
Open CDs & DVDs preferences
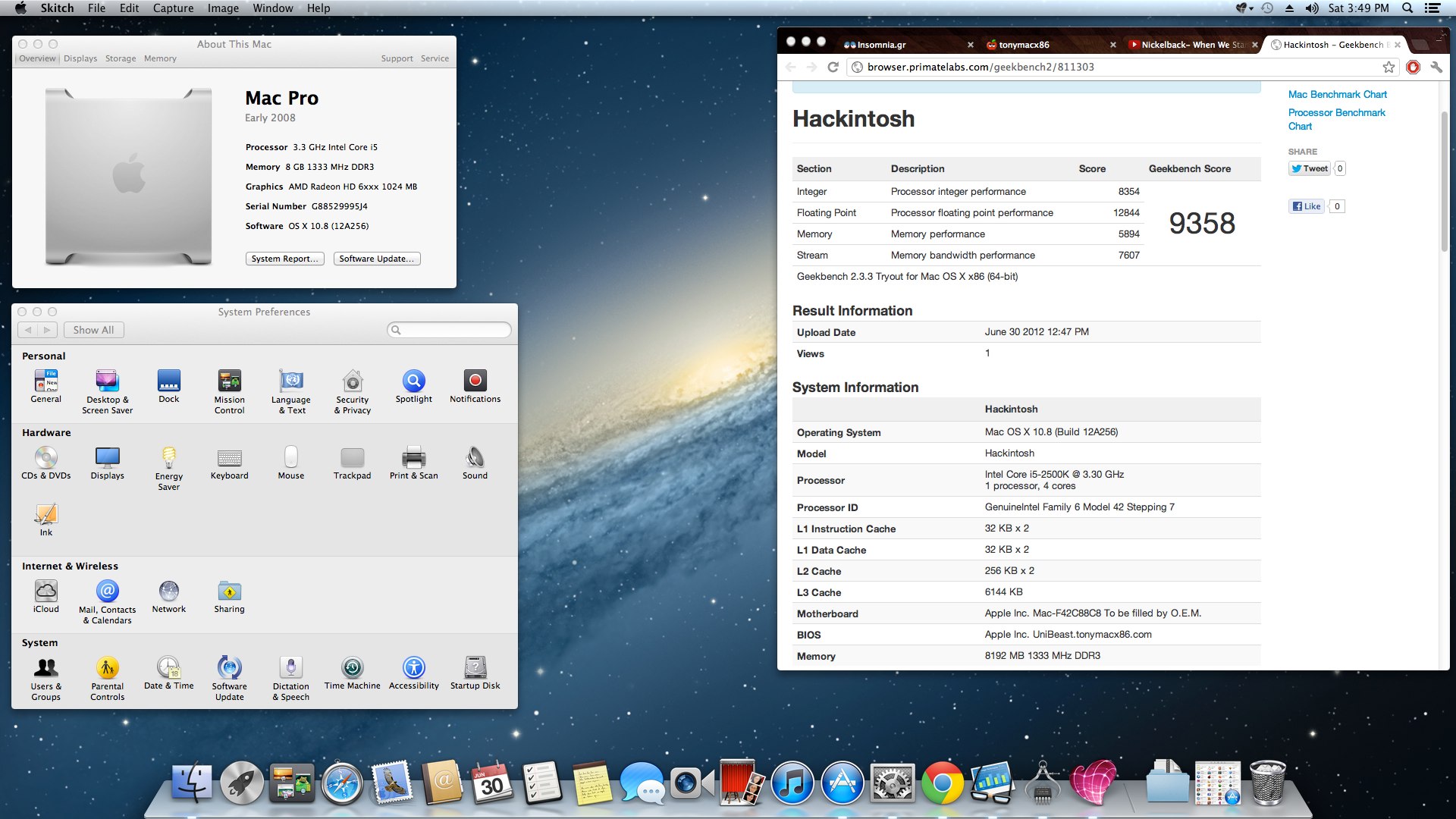coord(46,463)
